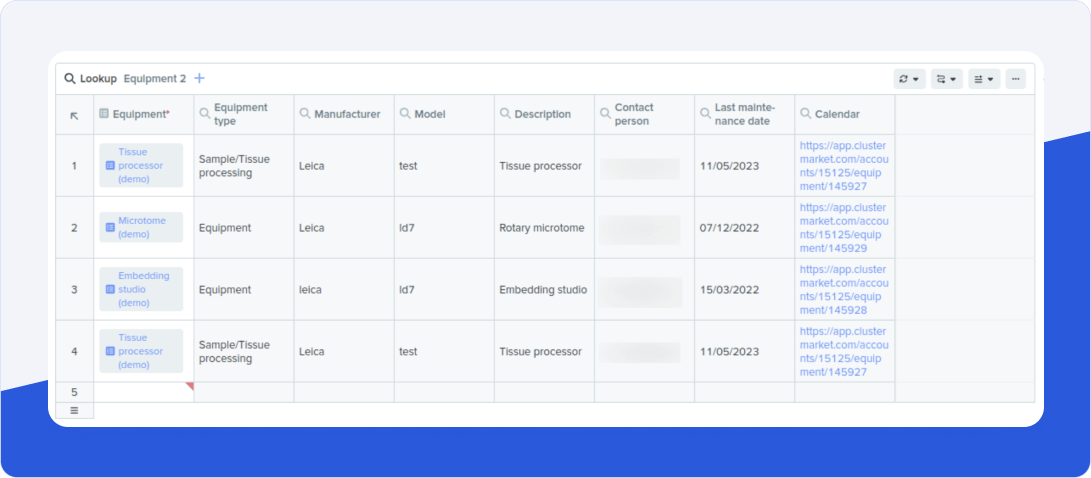Open the add rows dropdown
Screen dimensions: 1091x478
tap(984, 79)
